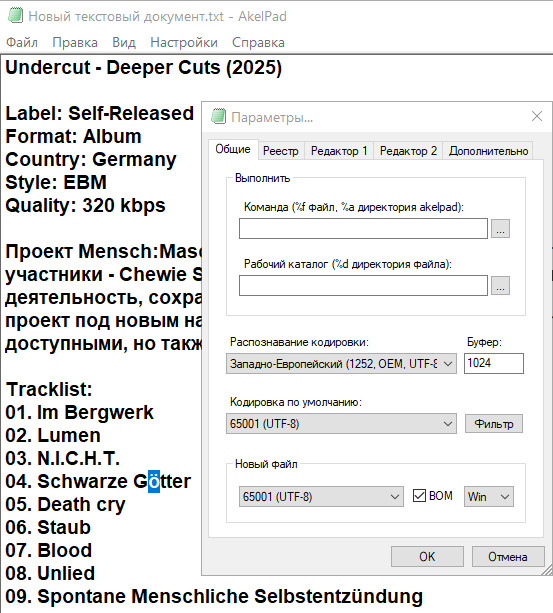Click the text line '02. Lumen'

click(x=53, y=436)
